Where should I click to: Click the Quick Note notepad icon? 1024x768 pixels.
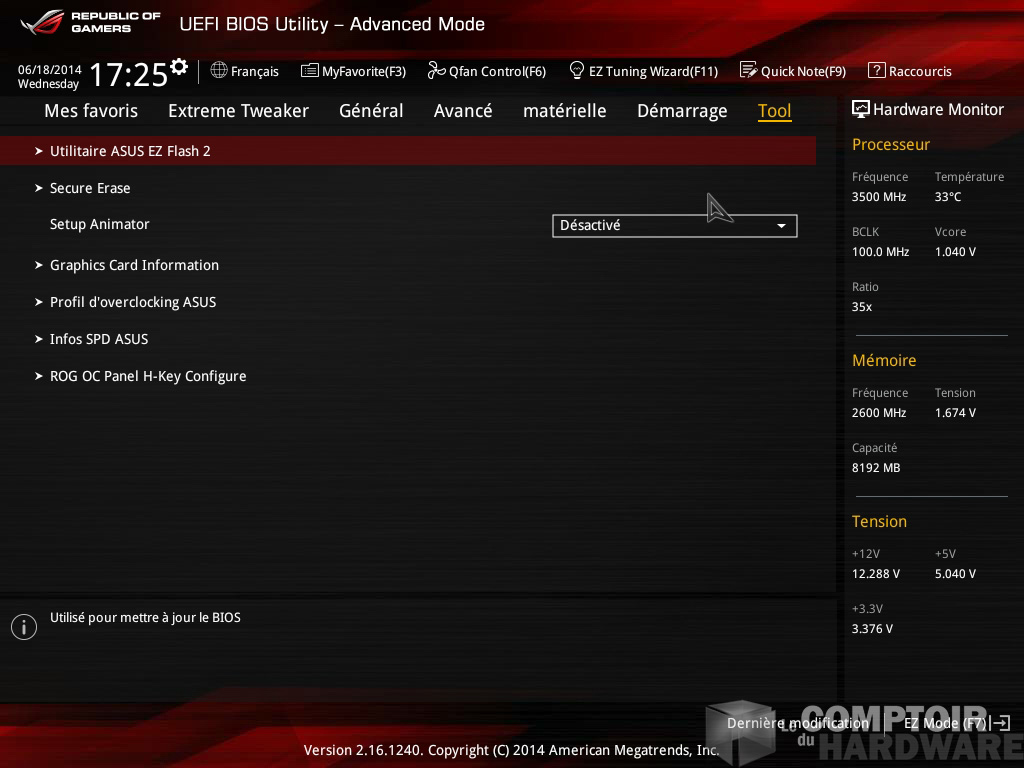coord(748,70)
